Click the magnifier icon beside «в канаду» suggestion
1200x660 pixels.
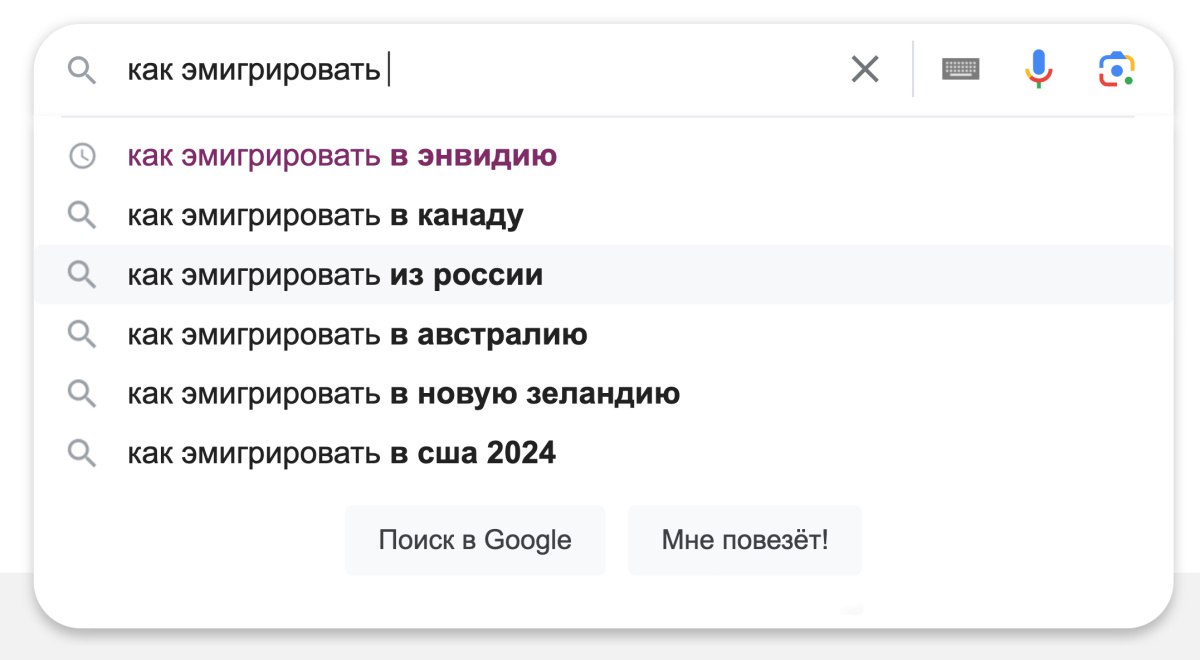pyautogui.click(x=82, y=215)
